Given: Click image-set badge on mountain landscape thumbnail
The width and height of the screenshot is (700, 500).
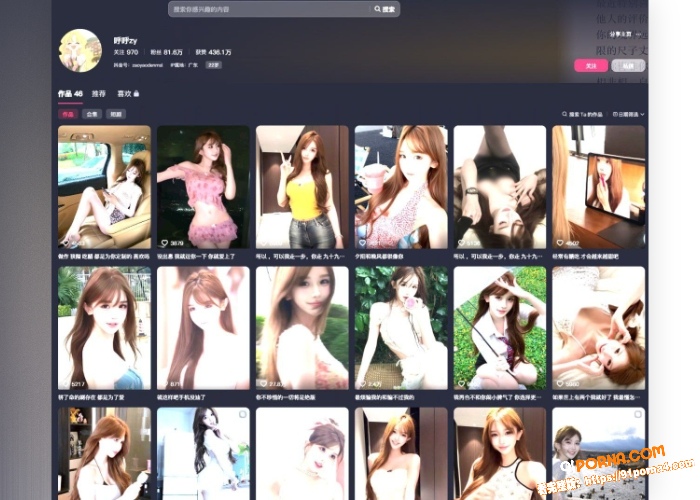Looking at the screenshot, I should click(x=638, y=414).
